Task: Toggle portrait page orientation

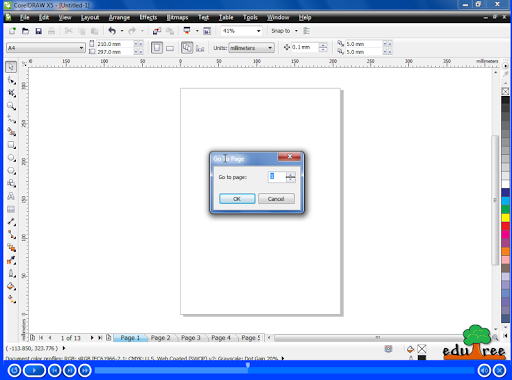Action: pyautogui.click(x=157, y=48)
